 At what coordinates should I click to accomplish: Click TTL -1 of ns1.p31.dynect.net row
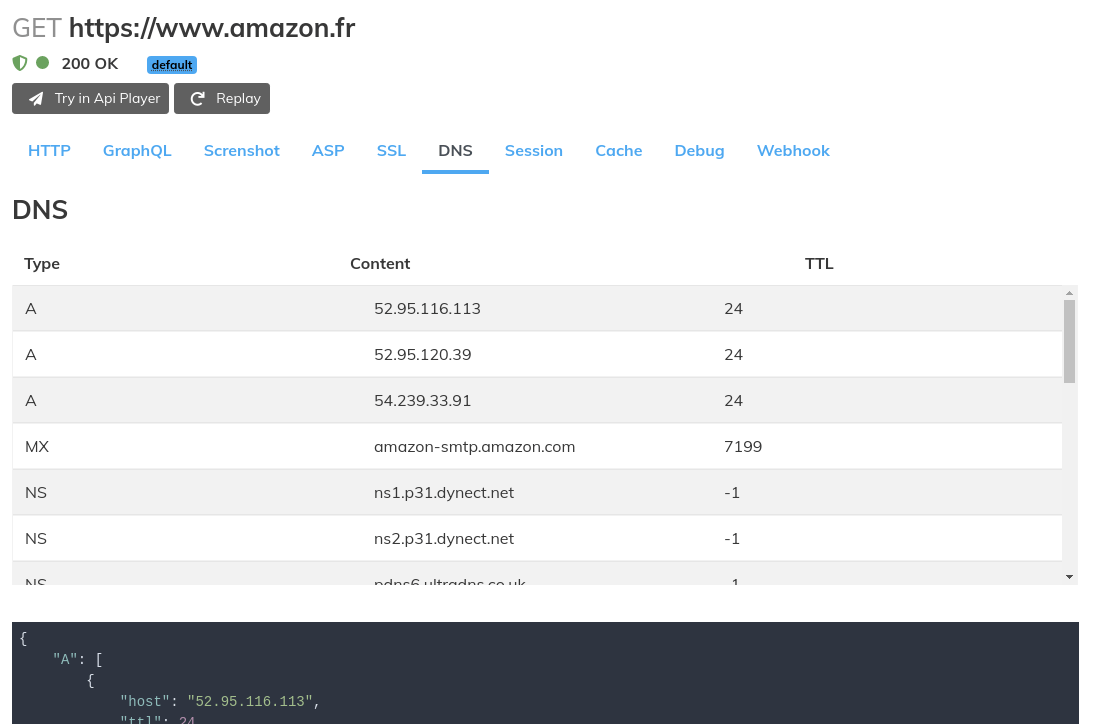click(x=732, y=493)
